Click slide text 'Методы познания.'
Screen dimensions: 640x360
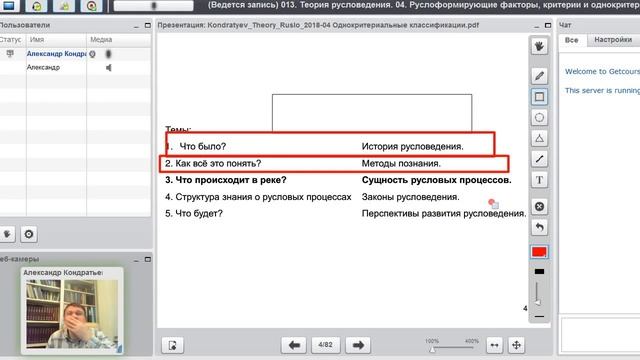coord(401,164)
